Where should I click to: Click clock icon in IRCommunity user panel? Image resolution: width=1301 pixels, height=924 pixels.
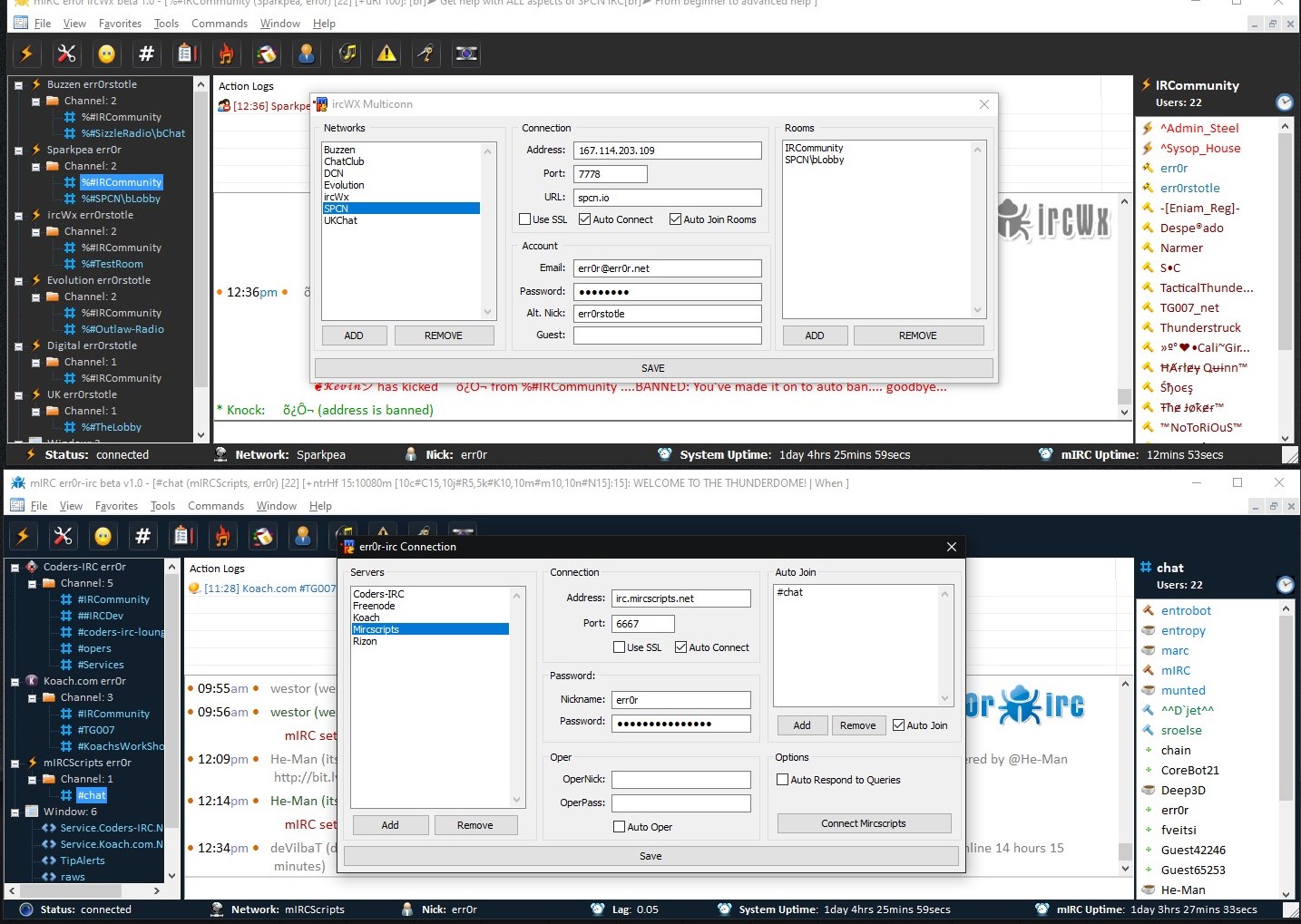click(1285, 102)
